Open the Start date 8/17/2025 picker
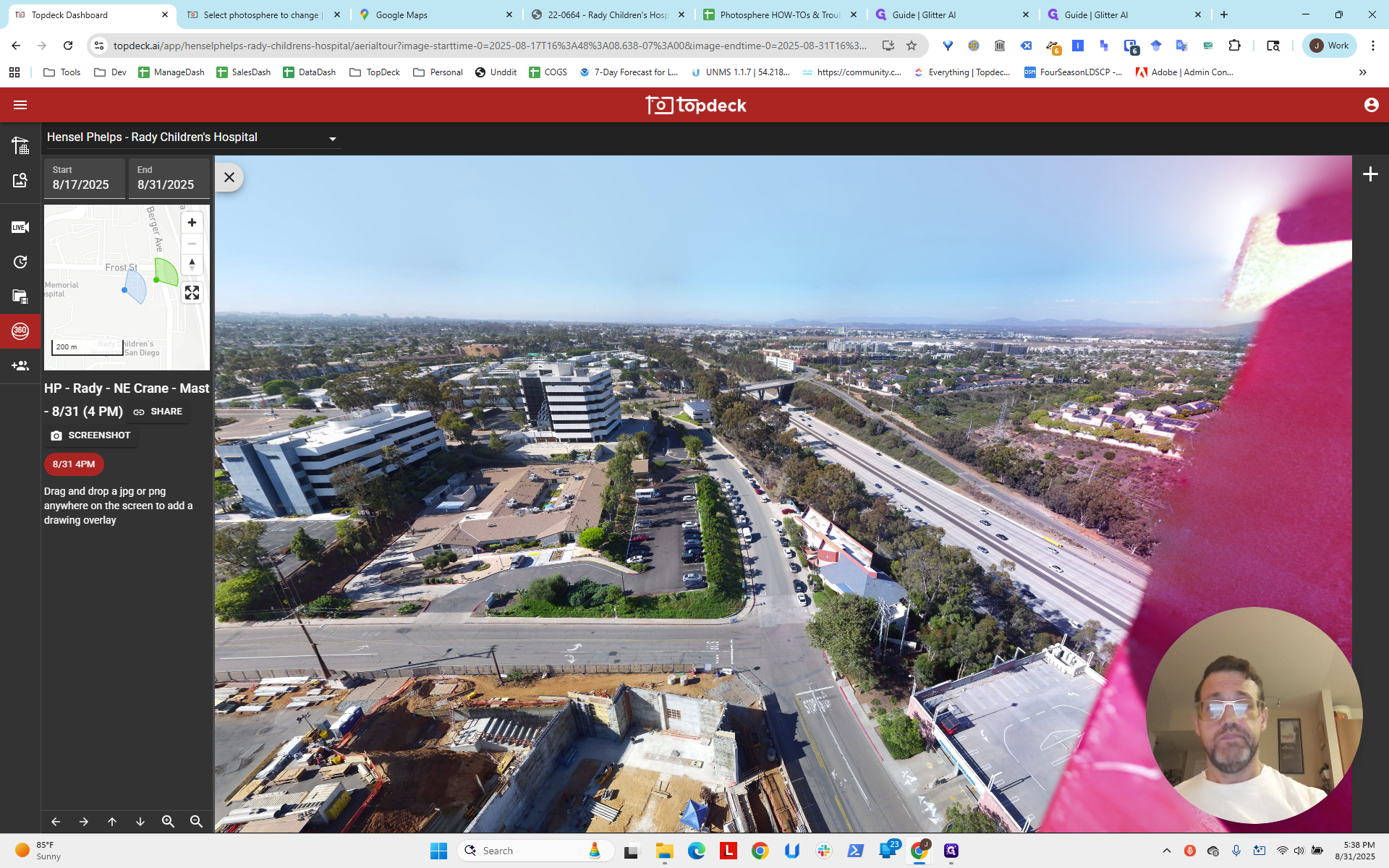Screen dimensions: 1389x868 point(84,178)
